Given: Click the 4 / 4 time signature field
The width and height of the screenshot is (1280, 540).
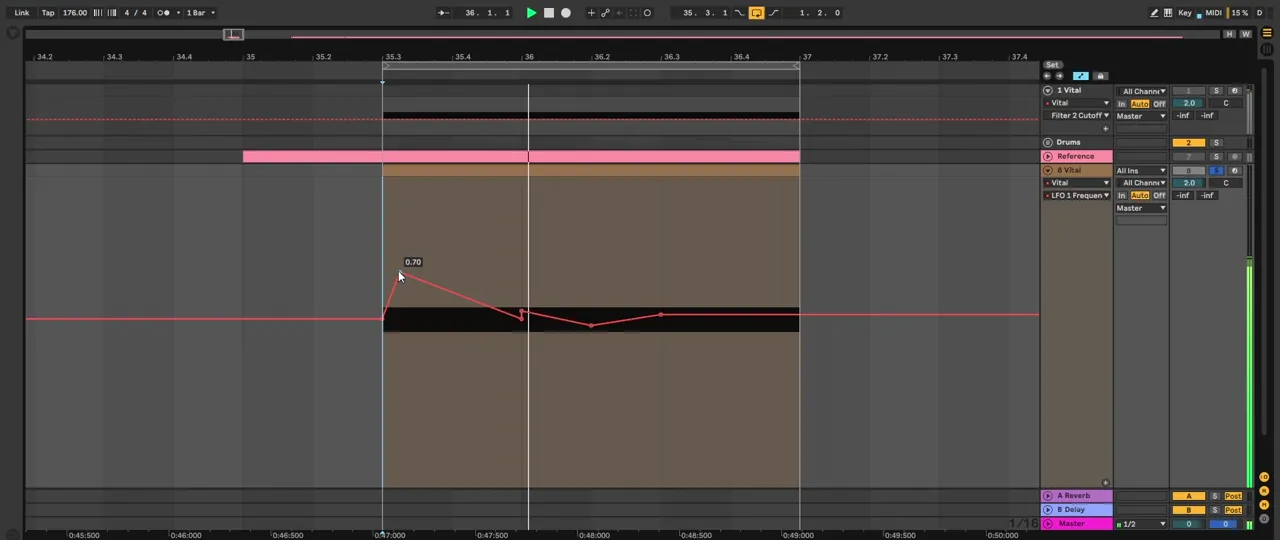Looking at the screenshot, I should point(135,13).
